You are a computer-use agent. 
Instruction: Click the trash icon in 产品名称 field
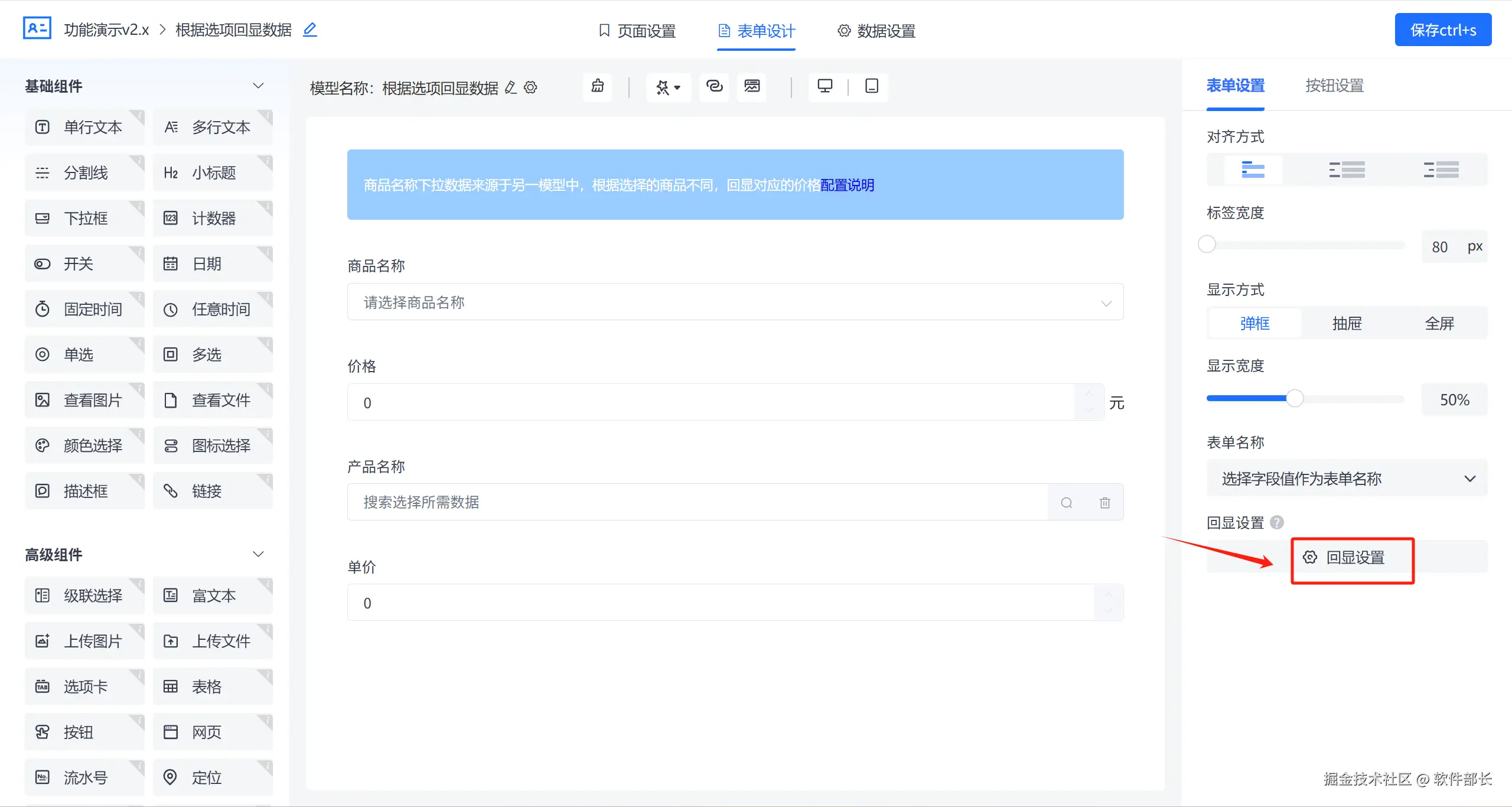(x=1104, y=502)
